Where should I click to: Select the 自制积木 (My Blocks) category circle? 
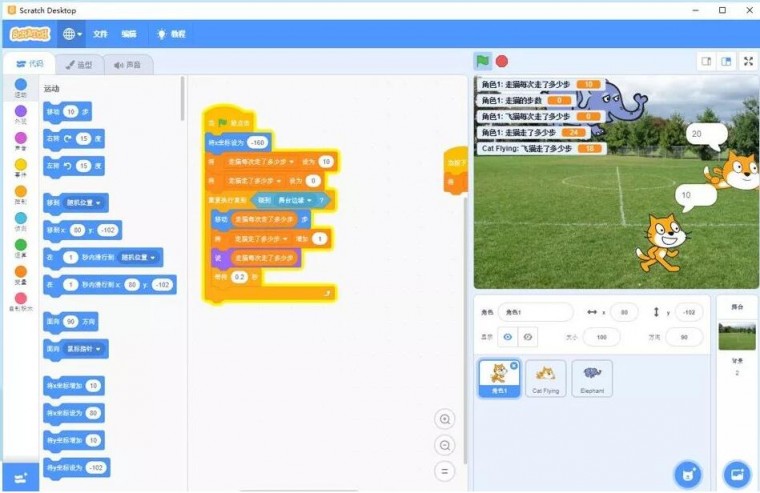pos(20,298)
